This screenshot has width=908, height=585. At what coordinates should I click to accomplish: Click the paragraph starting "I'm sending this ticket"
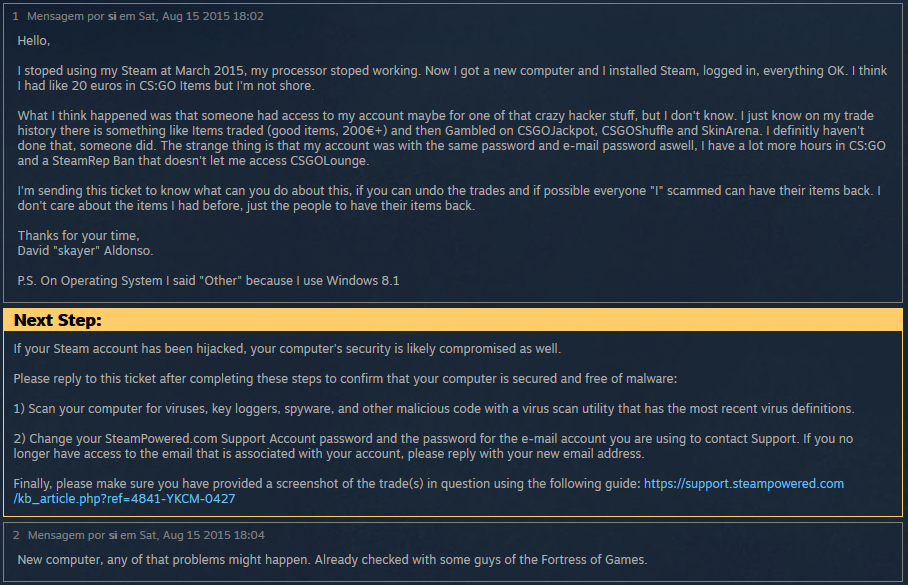(x=450, y=198)
